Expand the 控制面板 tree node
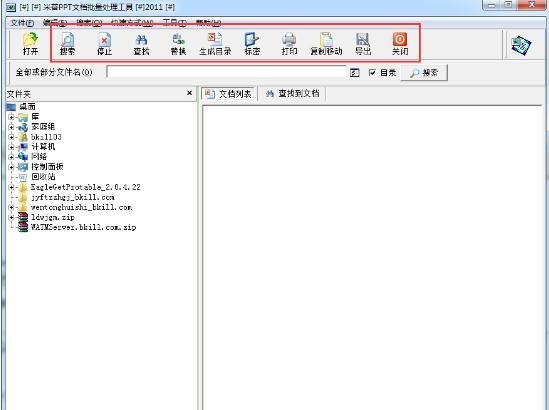Screen dimensions: 549x410 coord(11,167)
